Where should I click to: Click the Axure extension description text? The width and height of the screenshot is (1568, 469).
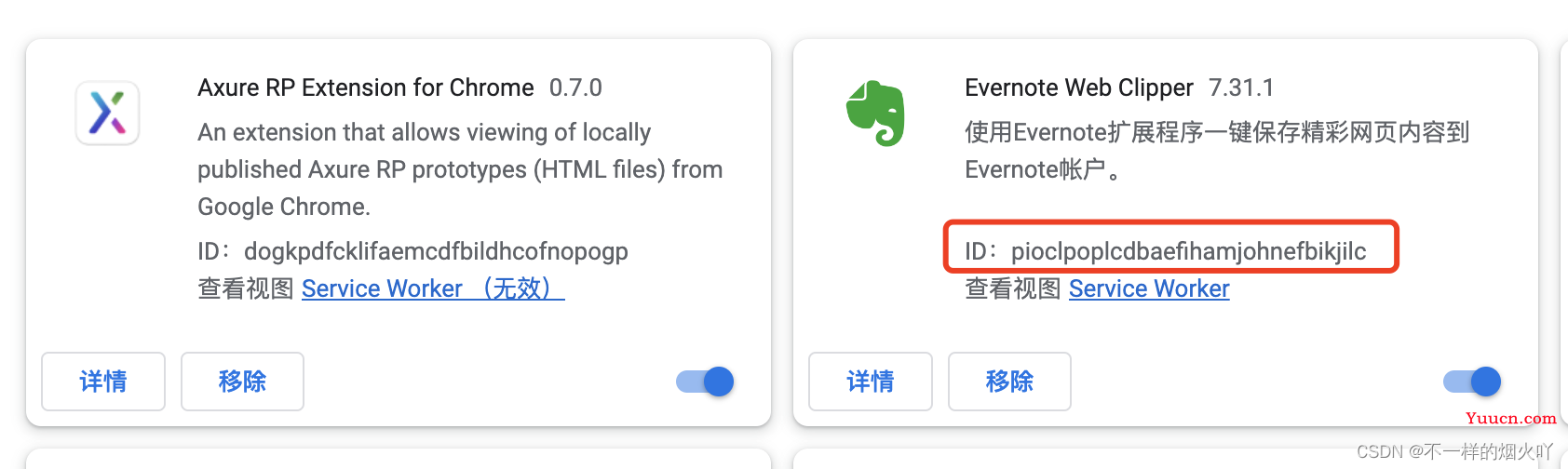(460, 169)
